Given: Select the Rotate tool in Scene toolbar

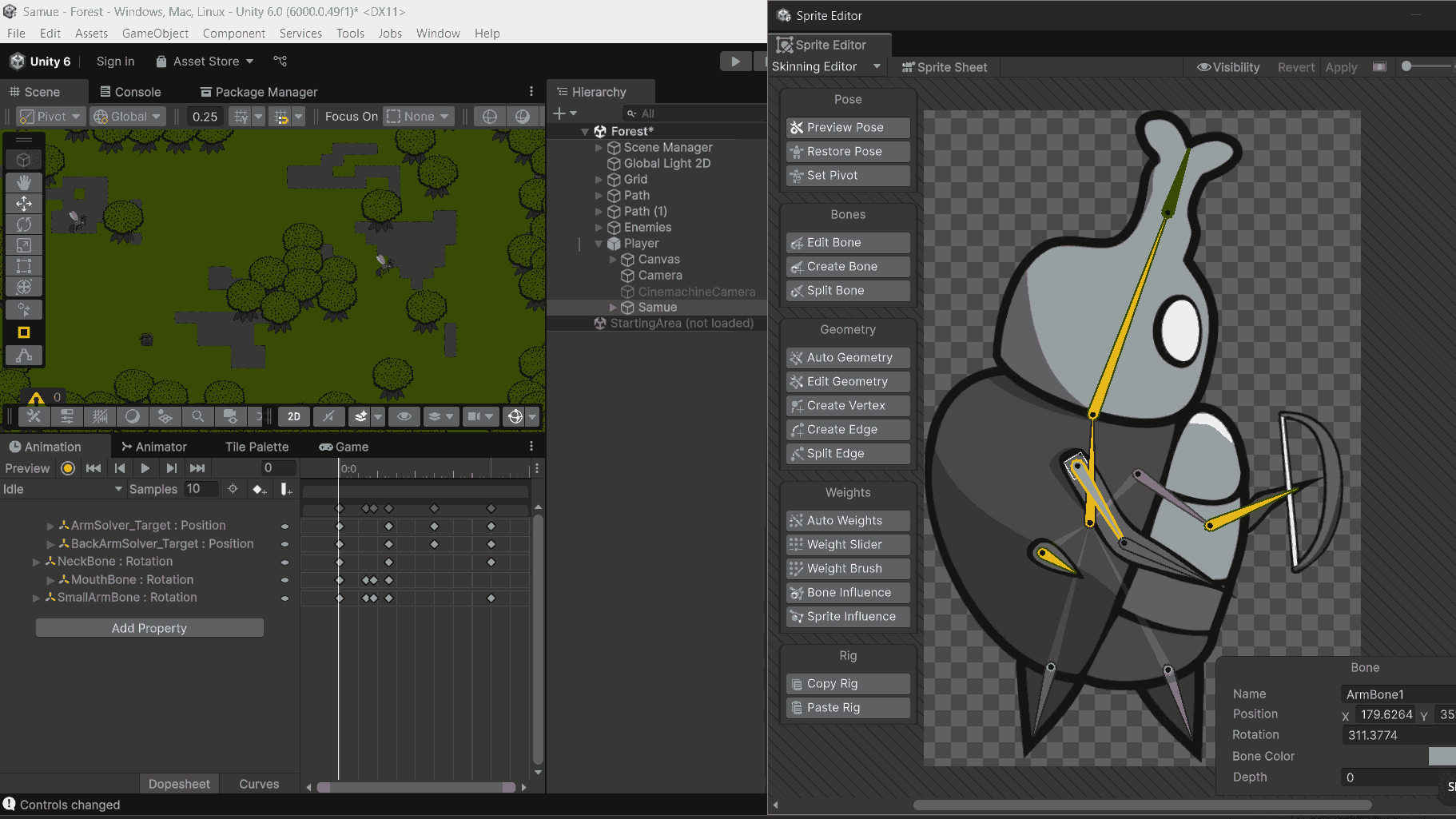Looking at the screenshot, I should (x=24, y=225).
